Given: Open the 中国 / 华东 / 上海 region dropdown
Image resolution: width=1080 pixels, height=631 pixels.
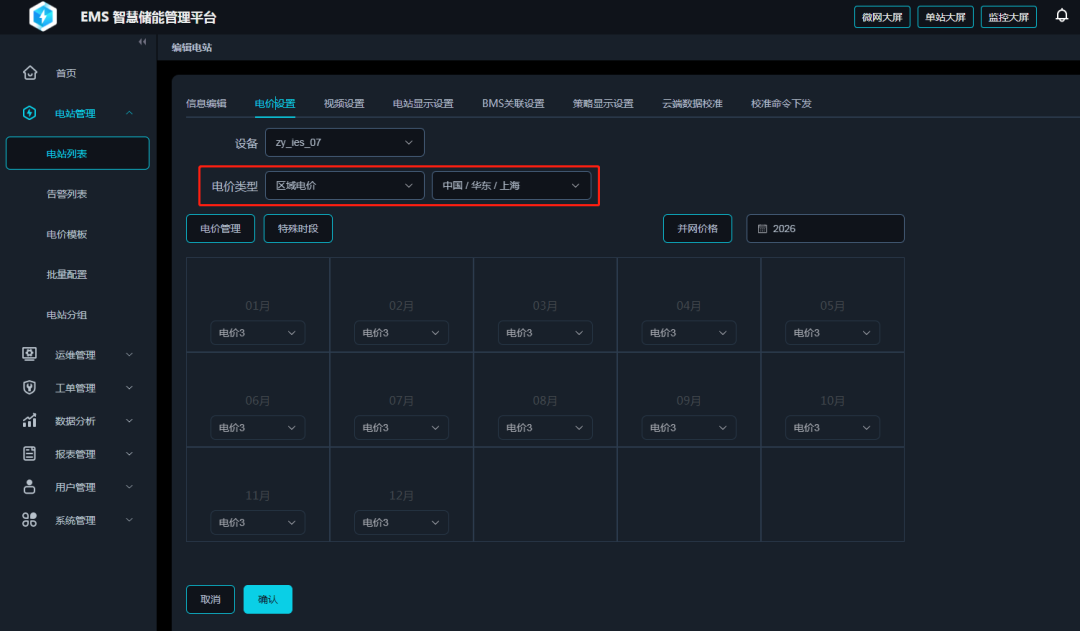Looking at the screenshot, I should click(511, 186).
